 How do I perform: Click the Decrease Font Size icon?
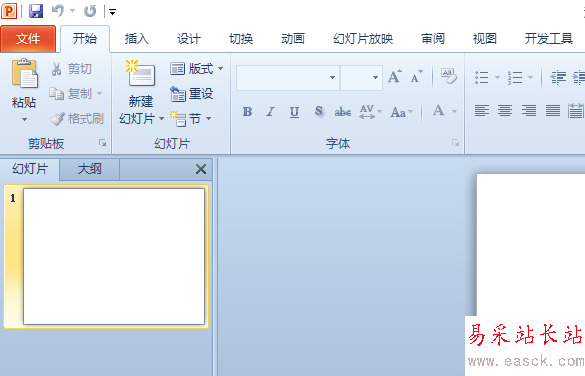coord(417,77)
